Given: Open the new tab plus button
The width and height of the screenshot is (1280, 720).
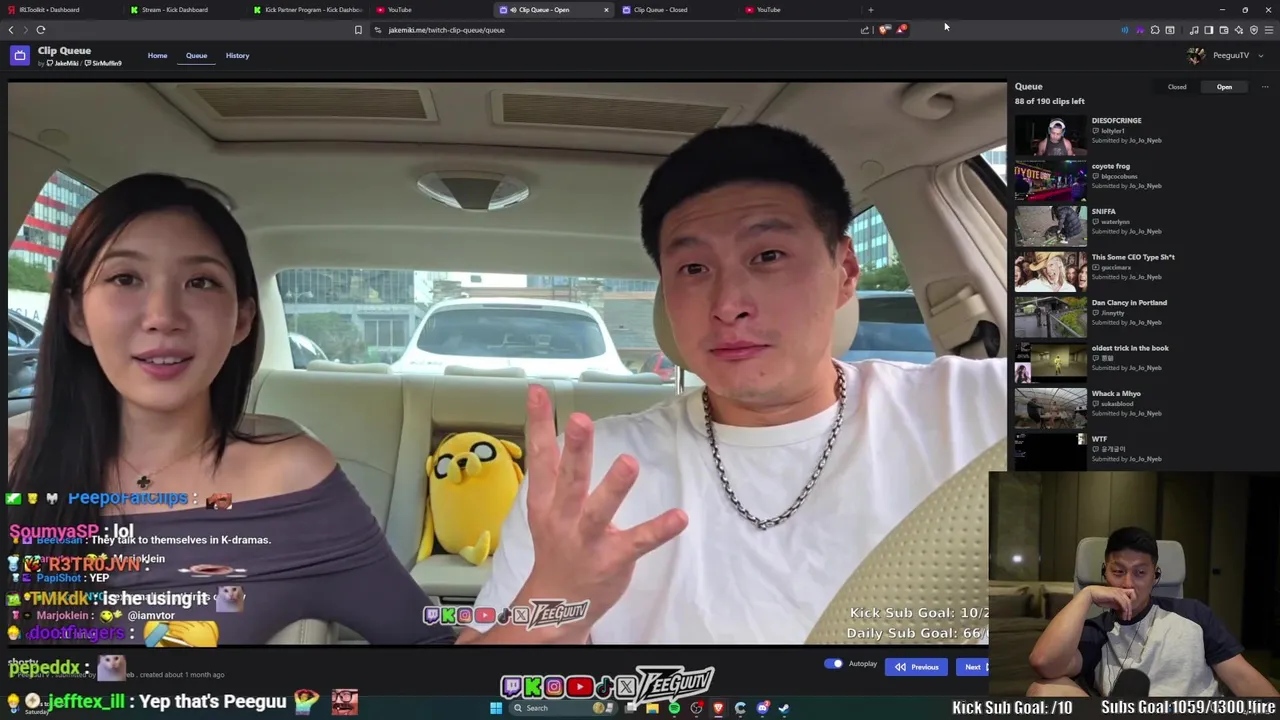Looking at the screenshot, I should [870, 10].
